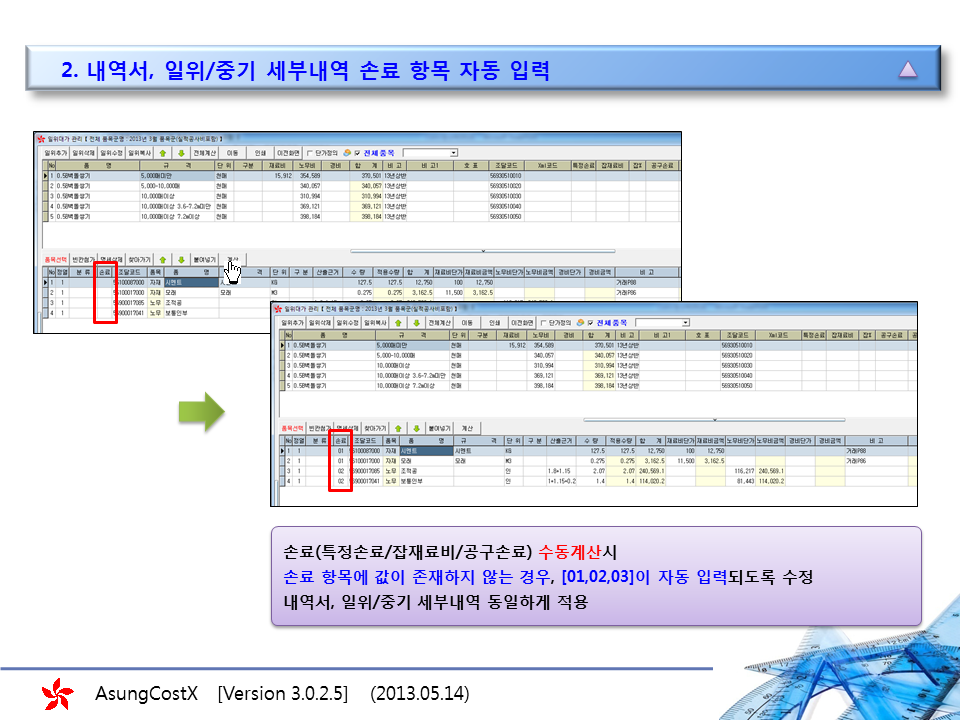The image size is (960, 720).
Task: Click the green up arrow in the after window's lower toolbar
Action: click(x=400, y=427)
